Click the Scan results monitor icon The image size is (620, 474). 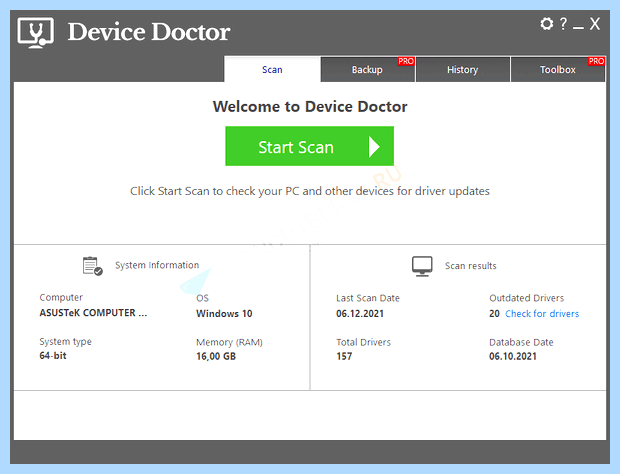(x=422, y=266)
